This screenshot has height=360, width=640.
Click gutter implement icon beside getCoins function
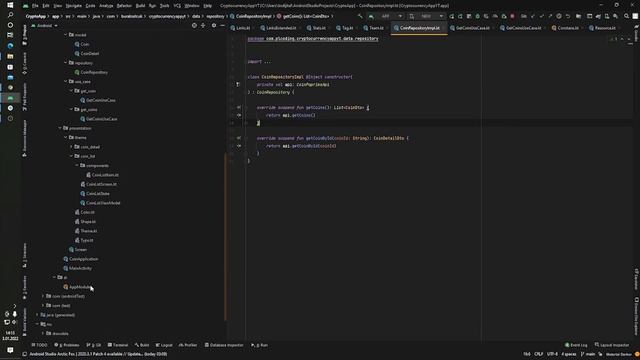239,108
